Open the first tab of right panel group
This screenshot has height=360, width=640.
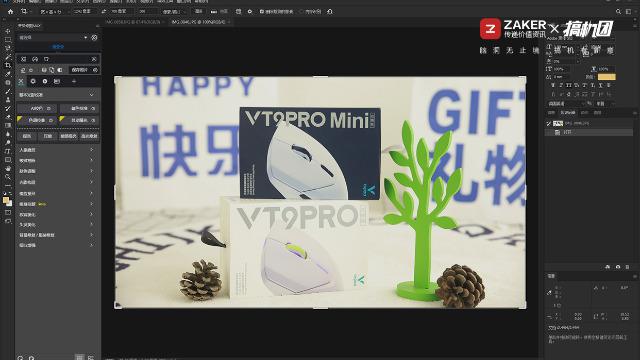point(551,113)
